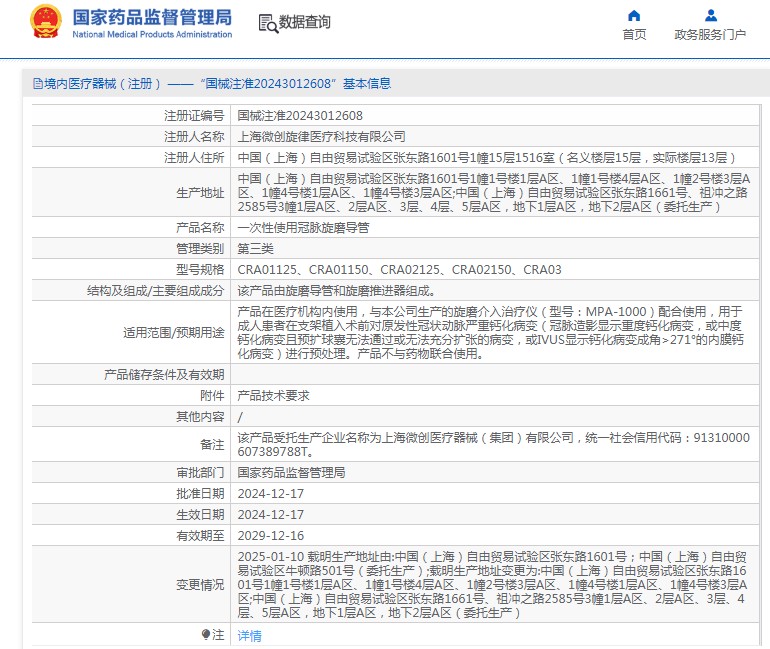Click the 产品名称 row label
Screen dimensions: 770x649
click(x=200, y=228)
